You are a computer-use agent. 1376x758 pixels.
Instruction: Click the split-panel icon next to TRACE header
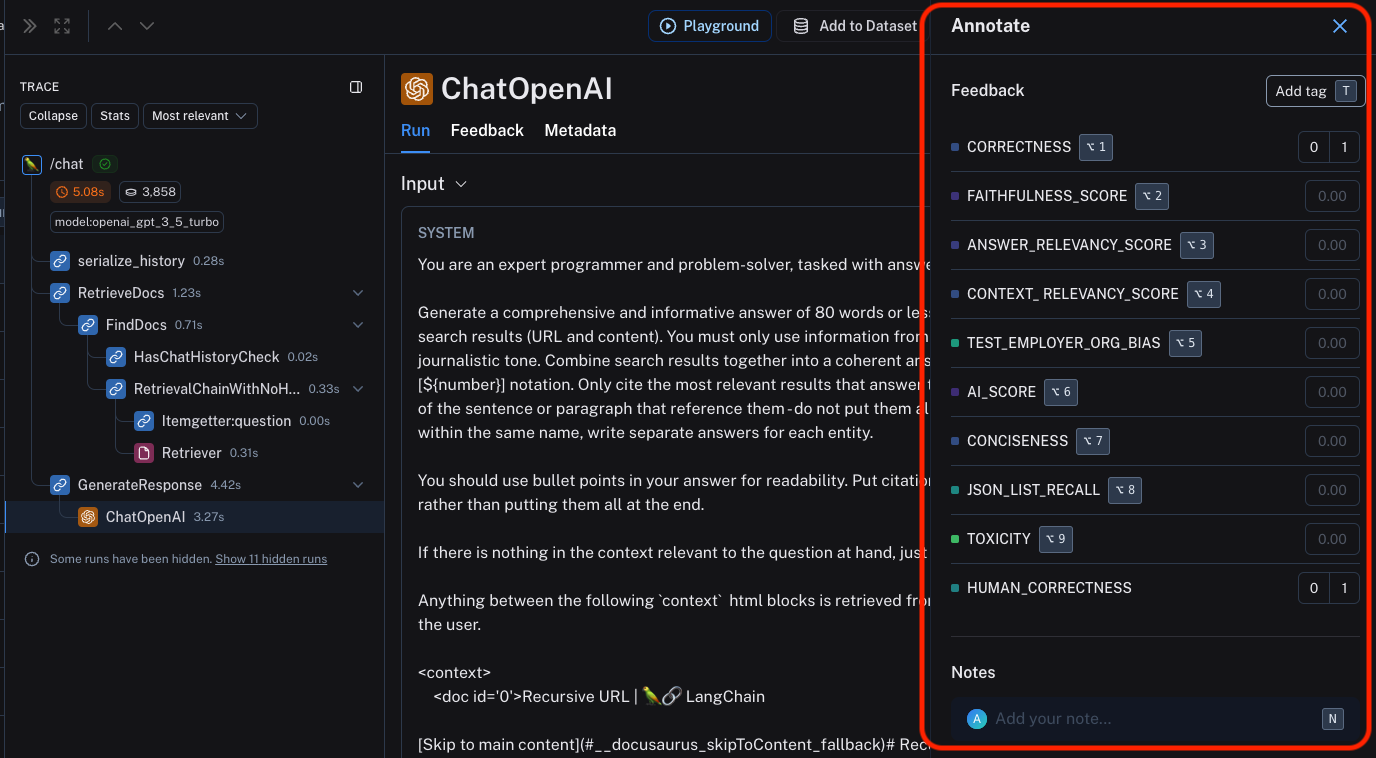356,87
